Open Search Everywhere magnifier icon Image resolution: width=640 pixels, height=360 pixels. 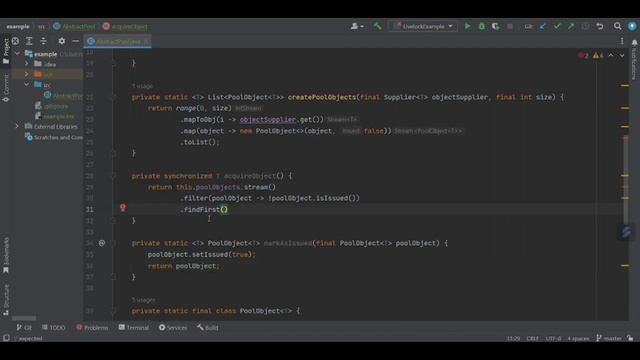tap(618, 26)
